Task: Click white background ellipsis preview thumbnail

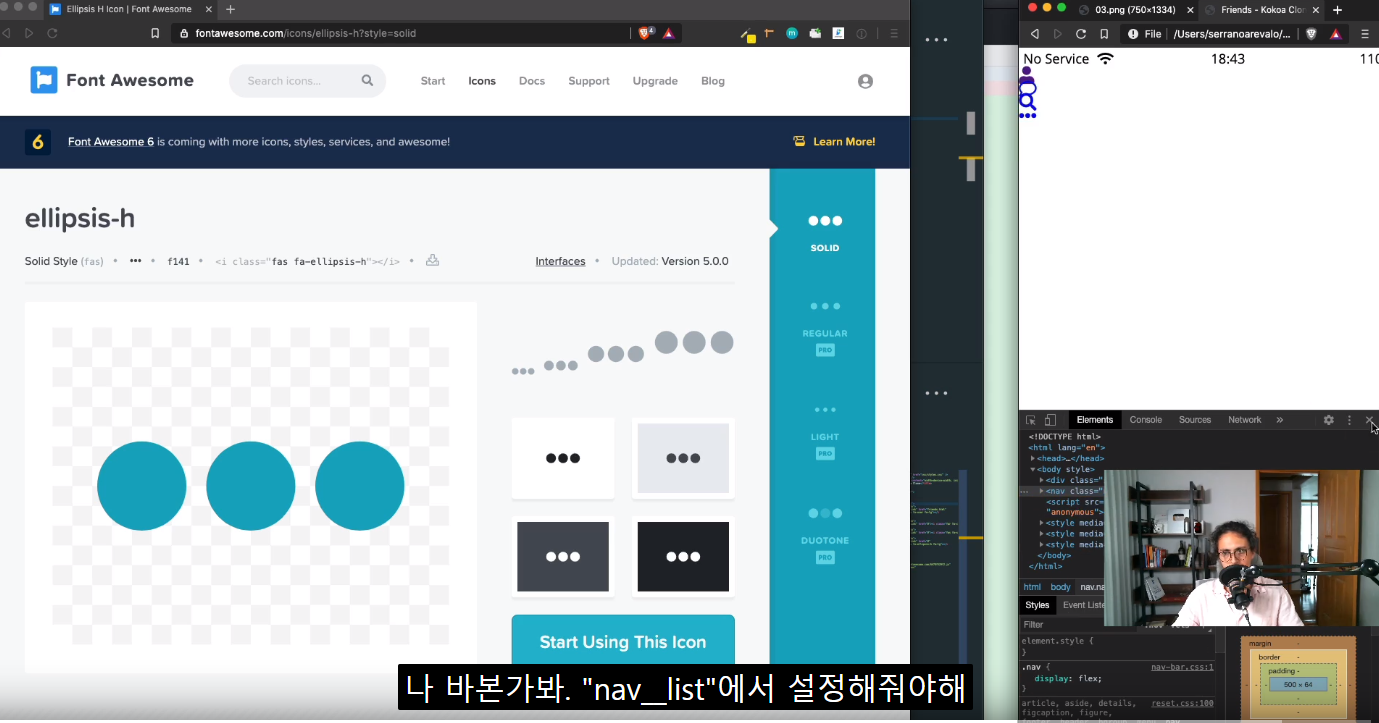Action: (563, 458)
